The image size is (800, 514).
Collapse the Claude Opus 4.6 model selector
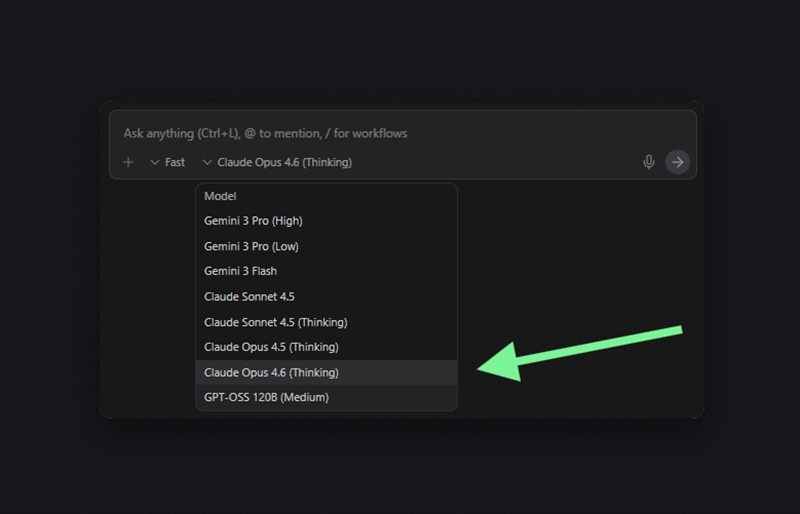tap(284, 162)
